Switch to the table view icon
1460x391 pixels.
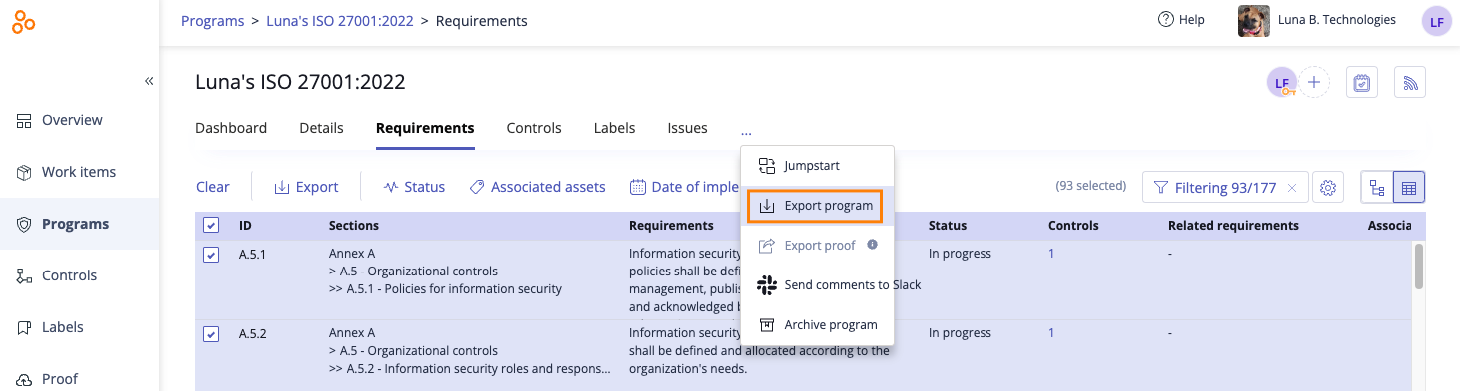1408,187
